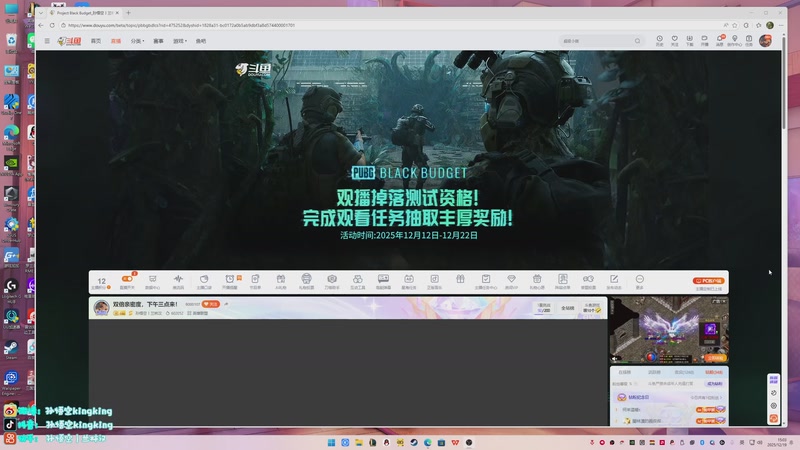Expand the browser tab list chevron
This screenshot has height=450, width=800.
click(x=41, y=13)
